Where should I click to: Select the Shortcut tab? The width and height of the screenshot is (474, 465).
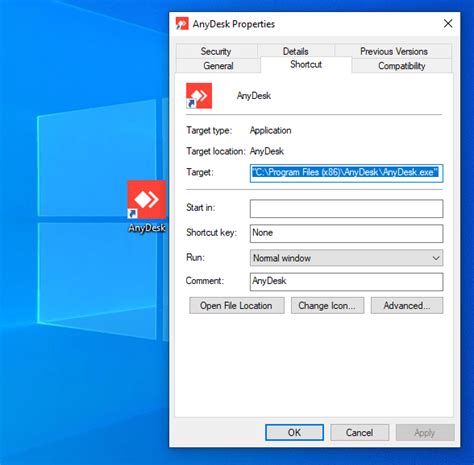[306, 64]
